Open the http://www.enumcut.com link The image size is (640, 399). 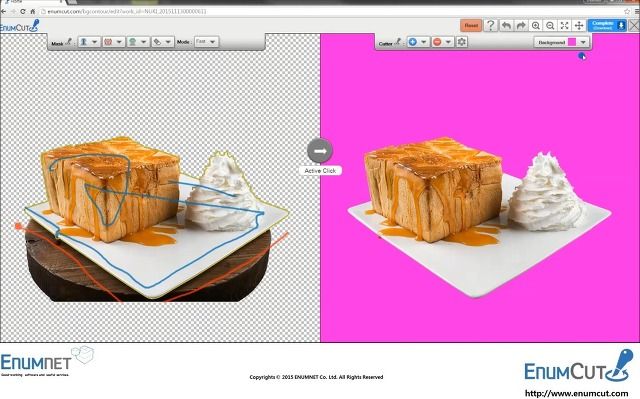coord(576,393)
